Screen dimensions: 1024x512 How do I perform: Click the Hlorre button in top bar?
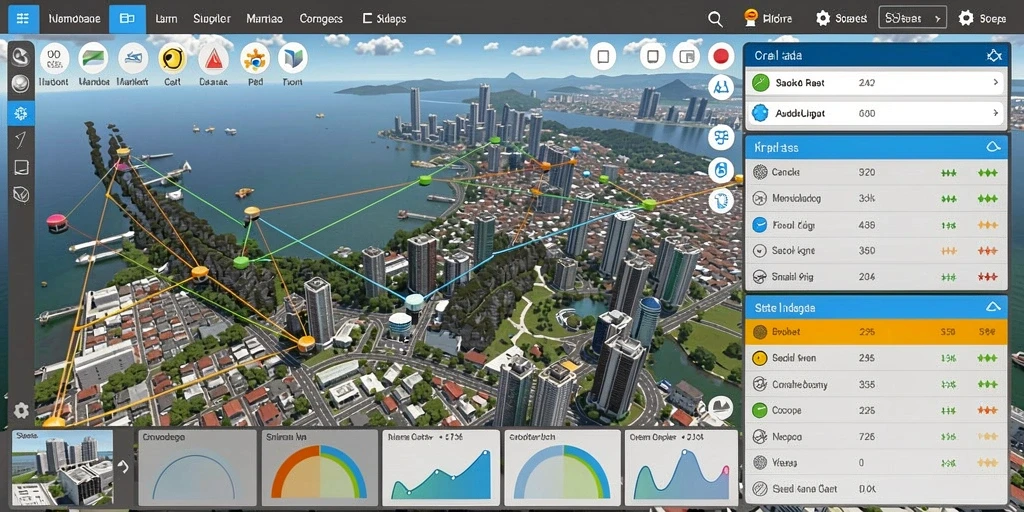point(768,18)
